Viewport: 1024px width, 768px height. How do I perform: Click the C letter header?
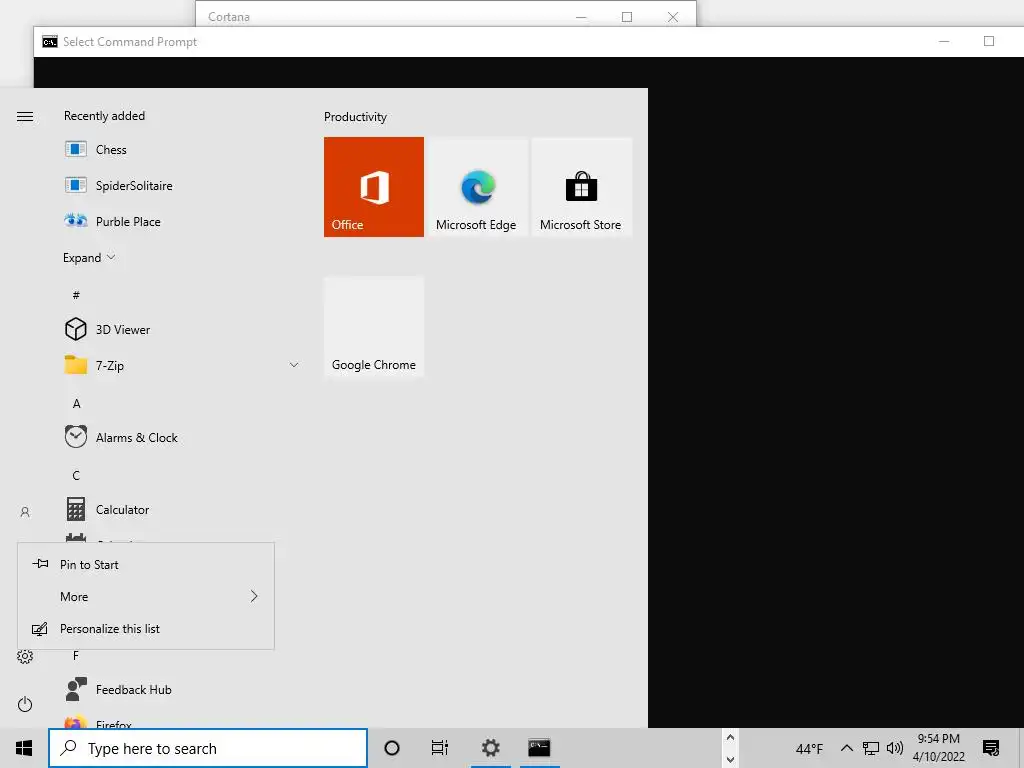coord(76,475)
